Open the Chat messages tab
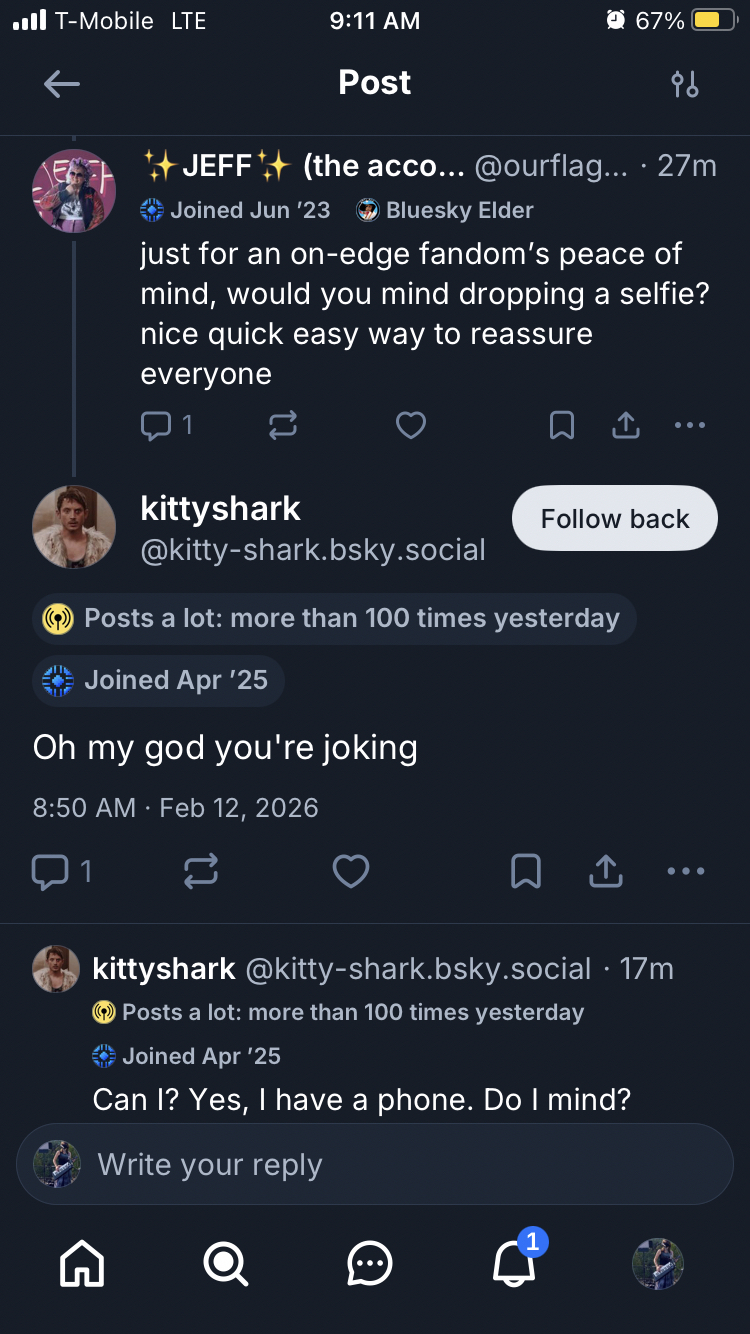 (370, 1264)
